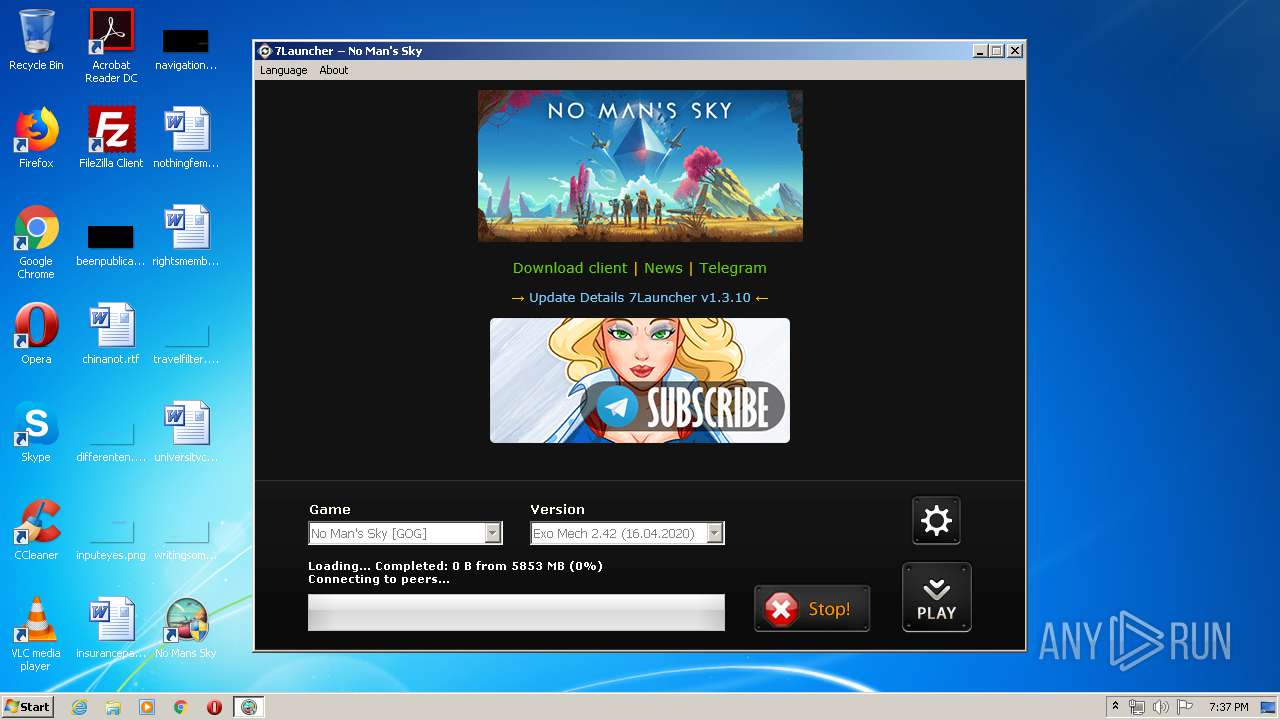Select the Opera desktop shortcut
Screen dimensions: 1280x720
[x=36, y=334]
